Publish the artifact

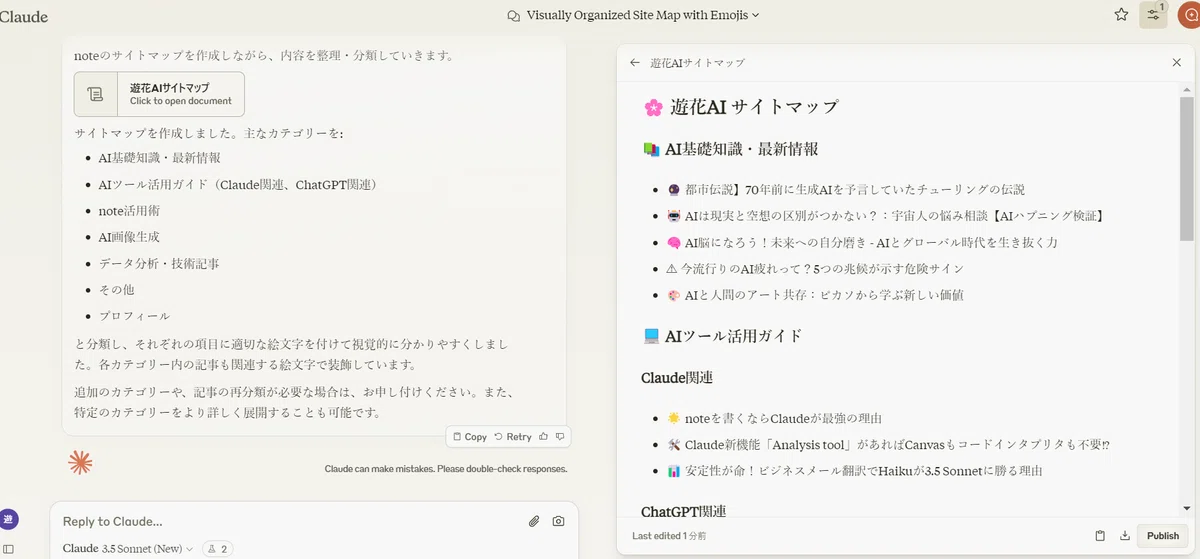pyautogui.click(x=1162, y=535)
